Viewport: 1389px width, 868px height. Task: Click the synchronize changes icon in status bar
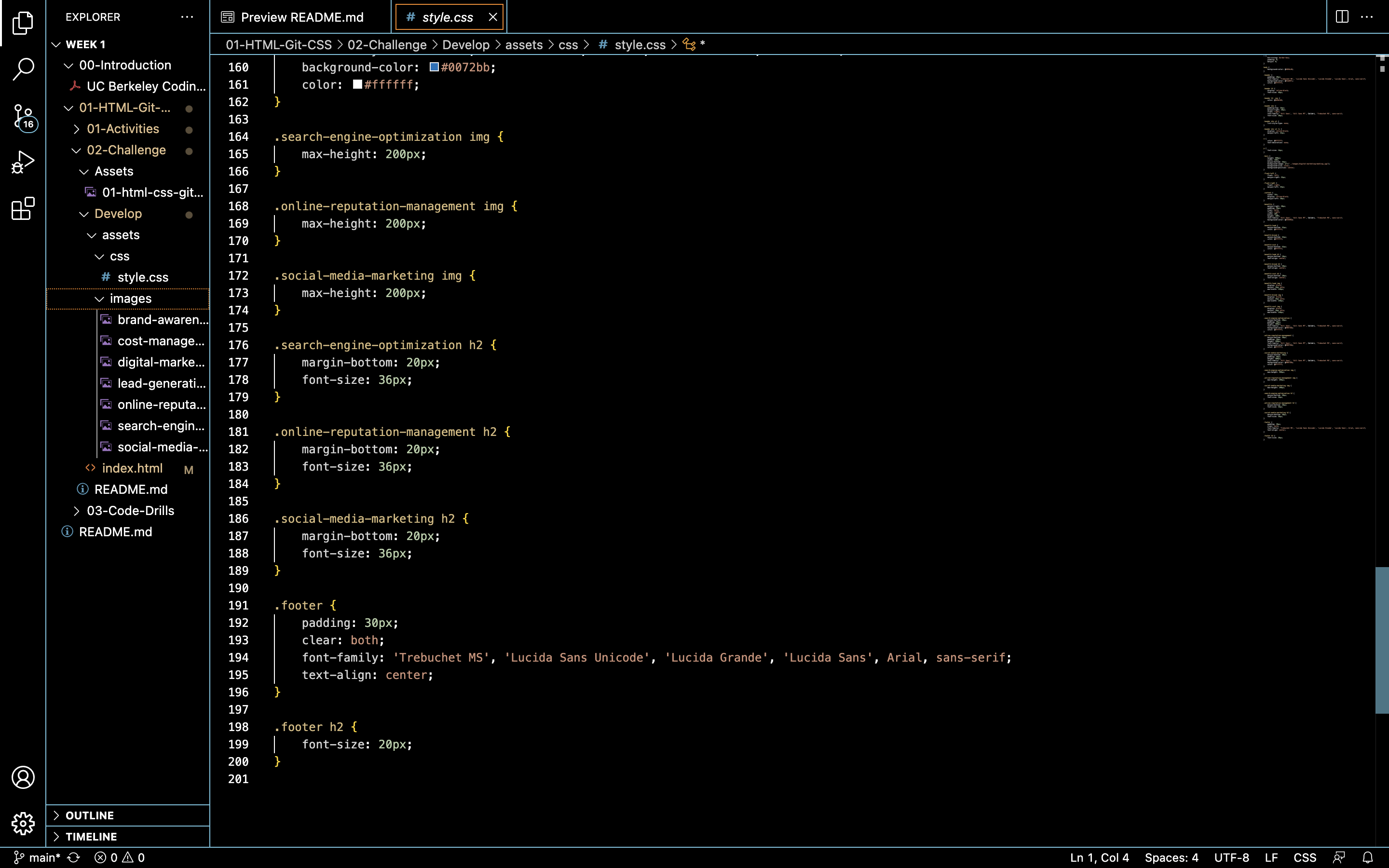pyautogui.click(x=74, y=858)
